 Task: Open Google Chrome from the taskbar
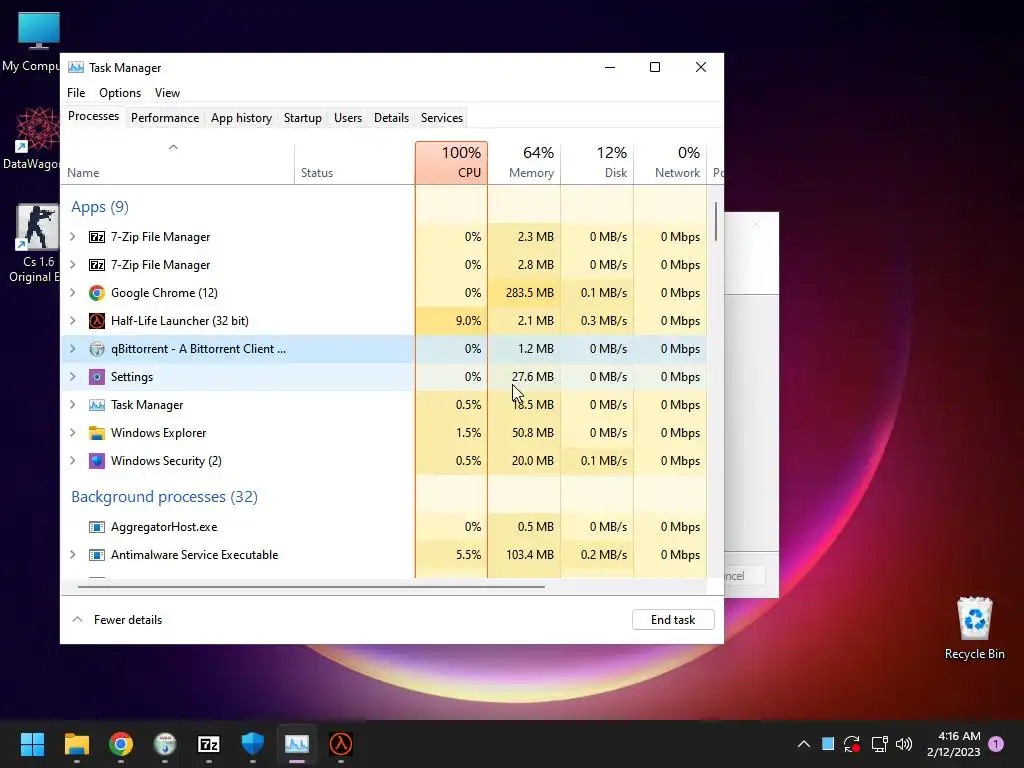coord(121,744)
